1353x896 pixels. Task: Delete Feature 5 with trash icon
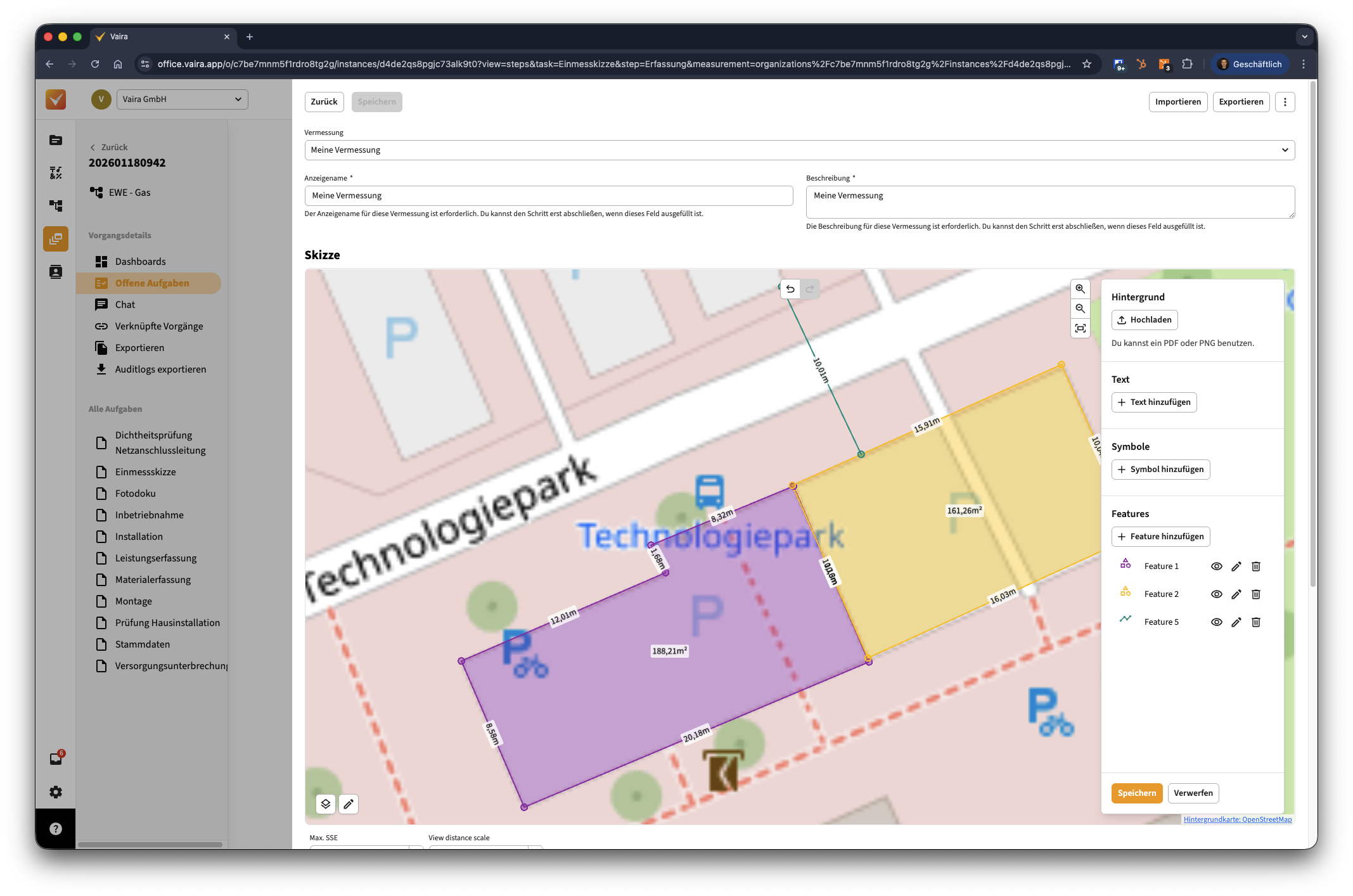[1255, 622]
